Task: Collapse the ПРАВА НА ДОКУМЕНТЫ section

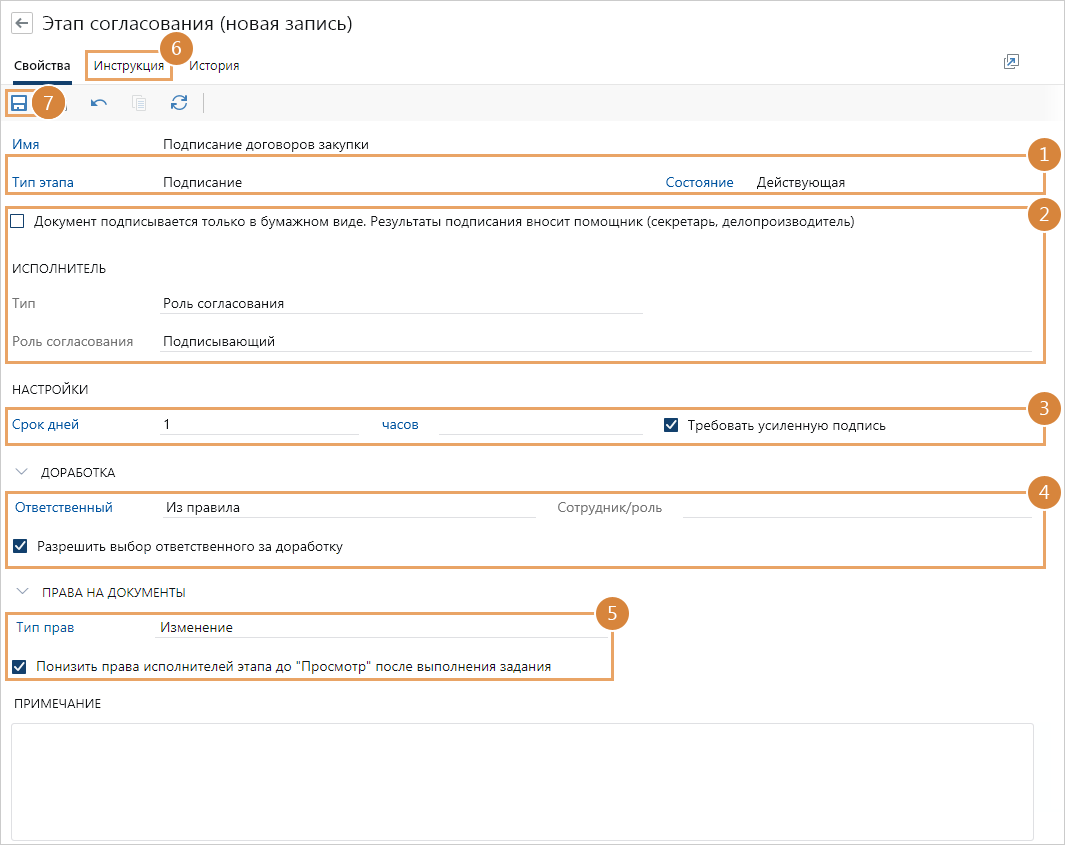Action: (x=22, y=592)
